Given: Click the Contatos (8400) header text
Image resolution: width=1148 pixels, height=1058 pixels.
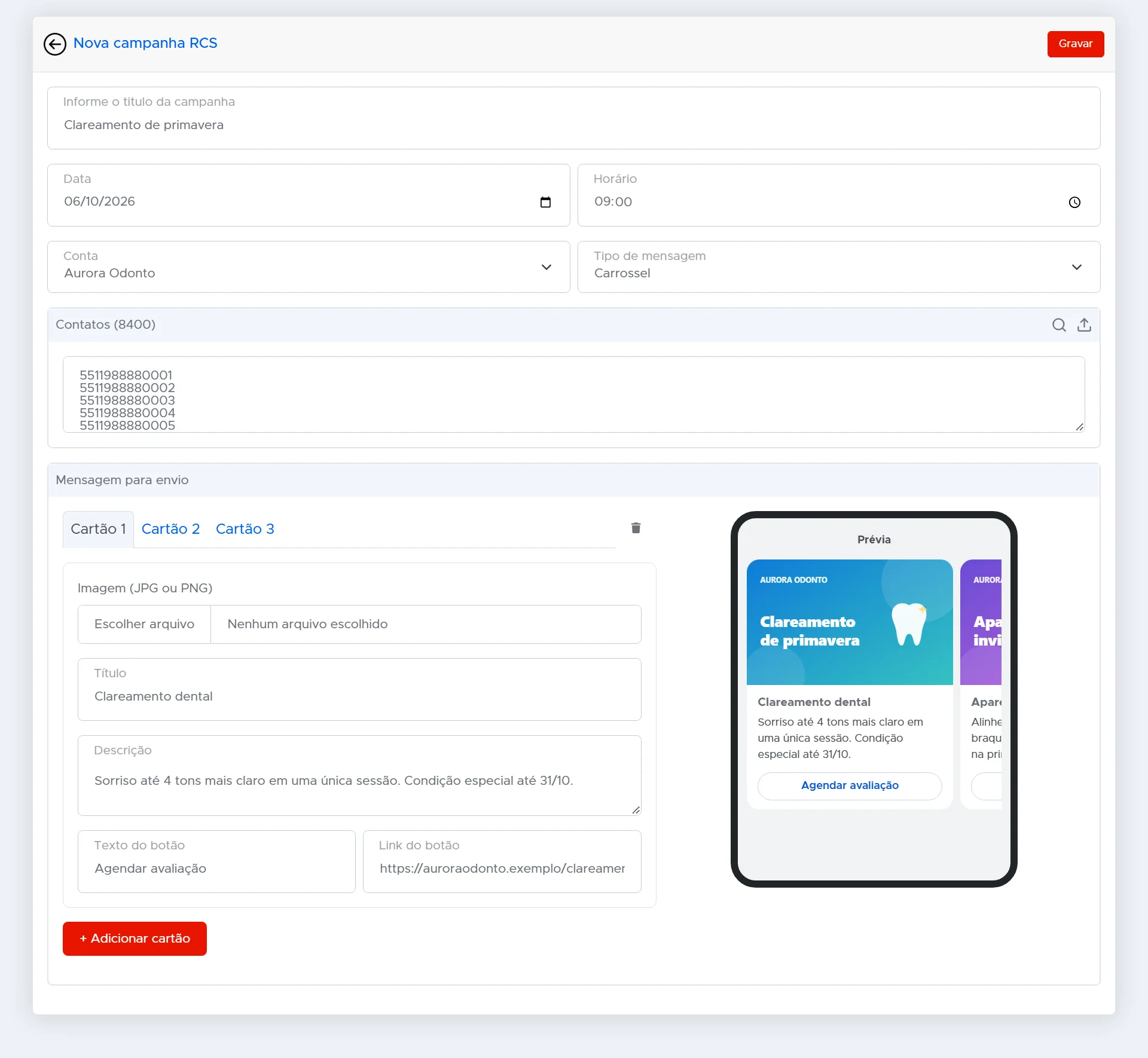Looking at the screenshot, I should [105, 325].
